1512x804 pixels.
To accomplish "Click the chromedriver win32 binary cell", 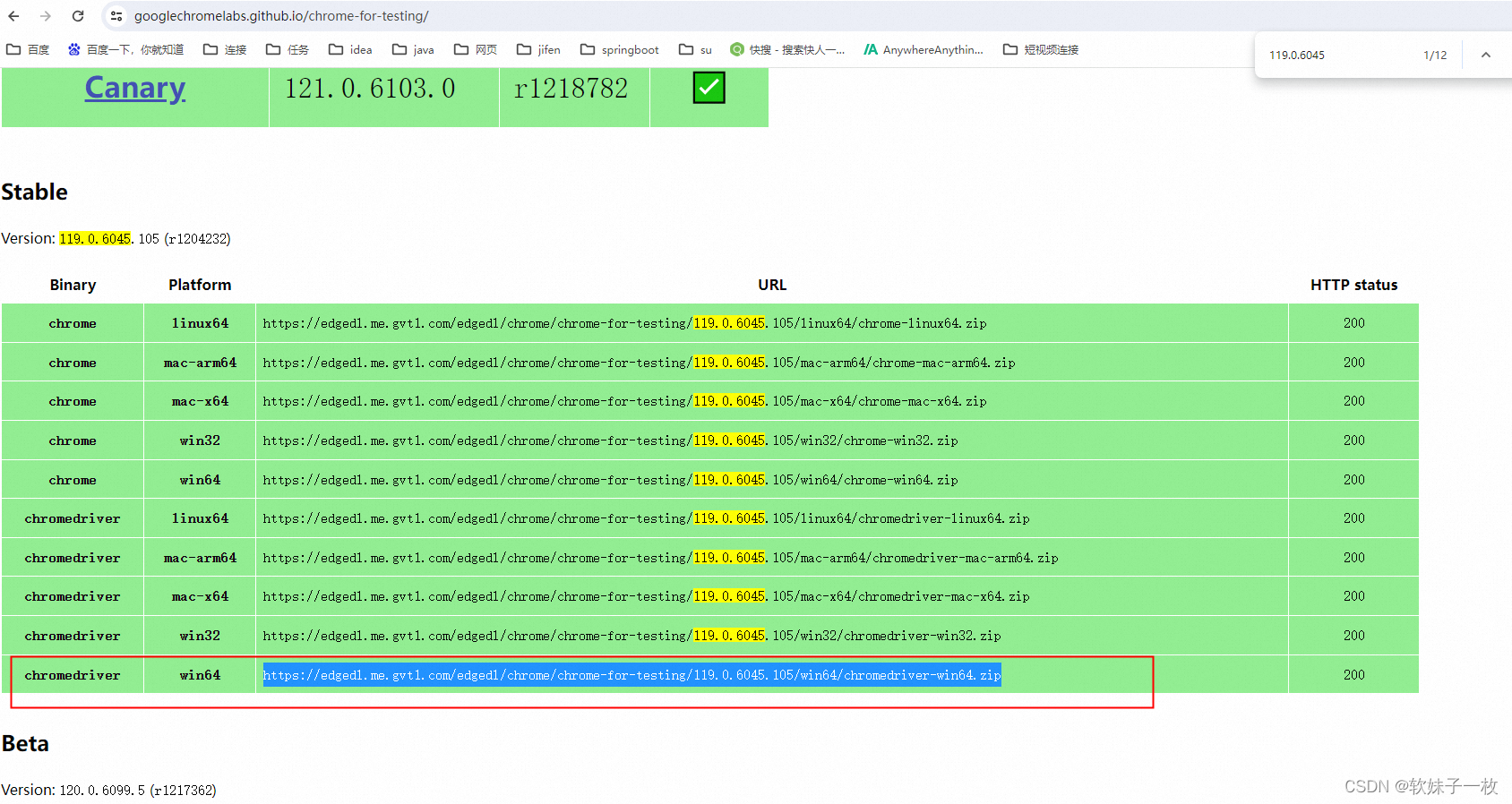I will point(73,636).
